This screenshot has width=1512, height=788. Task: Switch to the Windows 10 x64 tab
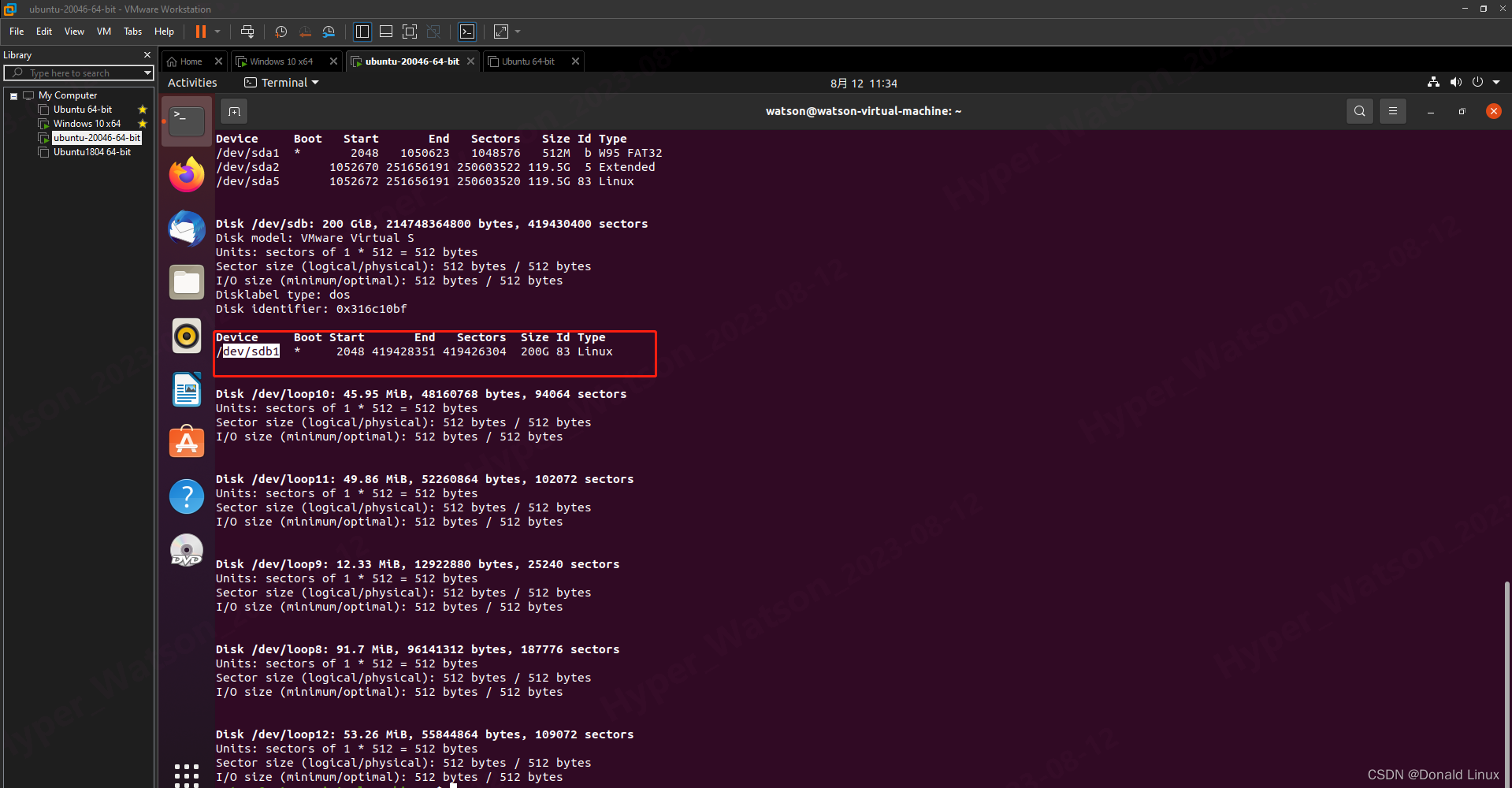(280, 61)
